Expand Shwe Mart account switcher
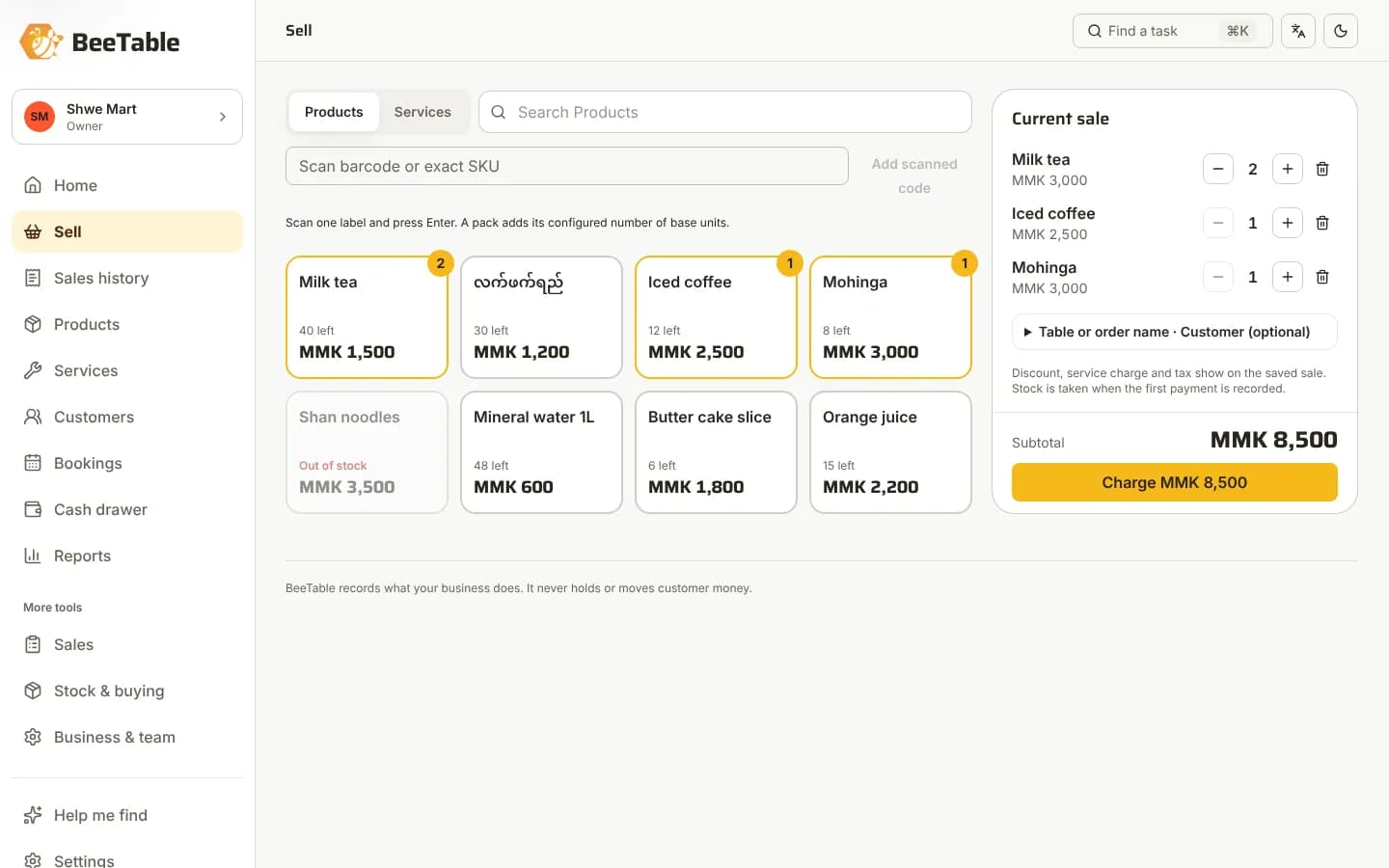Image resolution: width=1389 pixels, height=868 pixels. 127,117
